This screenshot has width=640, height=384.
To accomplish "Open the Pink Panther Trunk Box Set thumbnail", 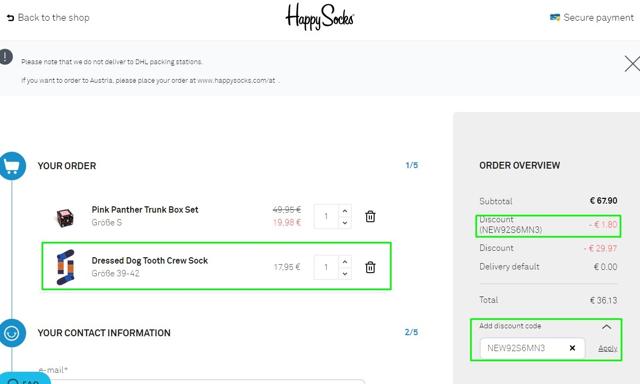I will (65, 218).
